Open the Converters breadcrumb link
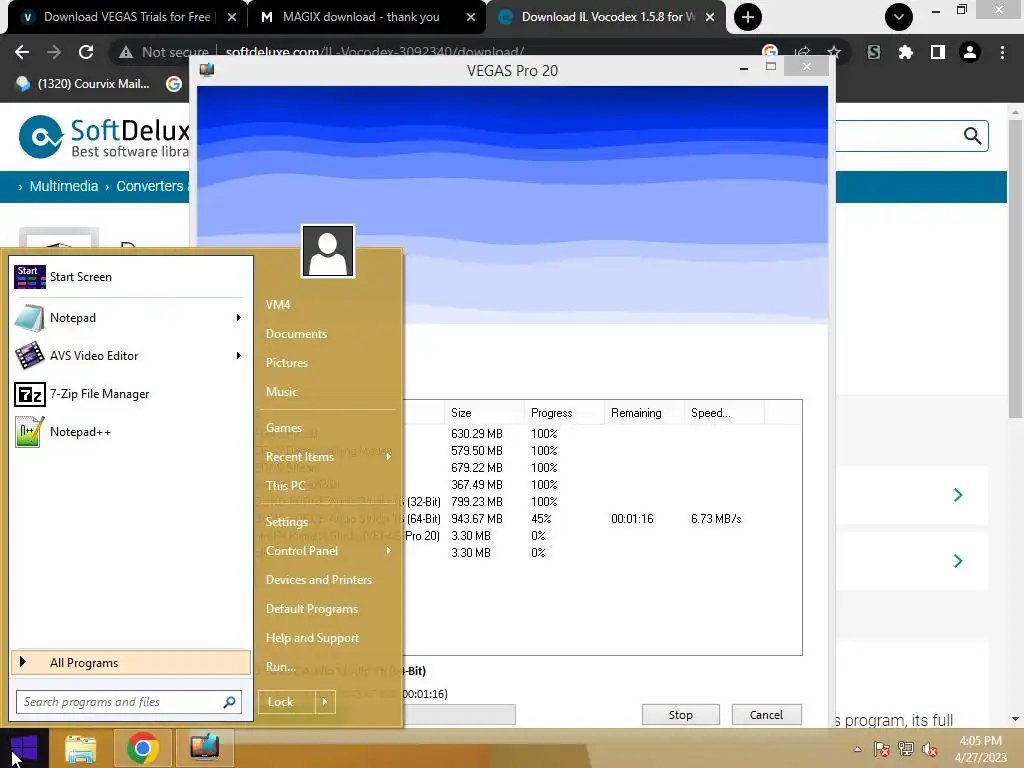This screenshot has width=1024, height=768. [150, 186]
